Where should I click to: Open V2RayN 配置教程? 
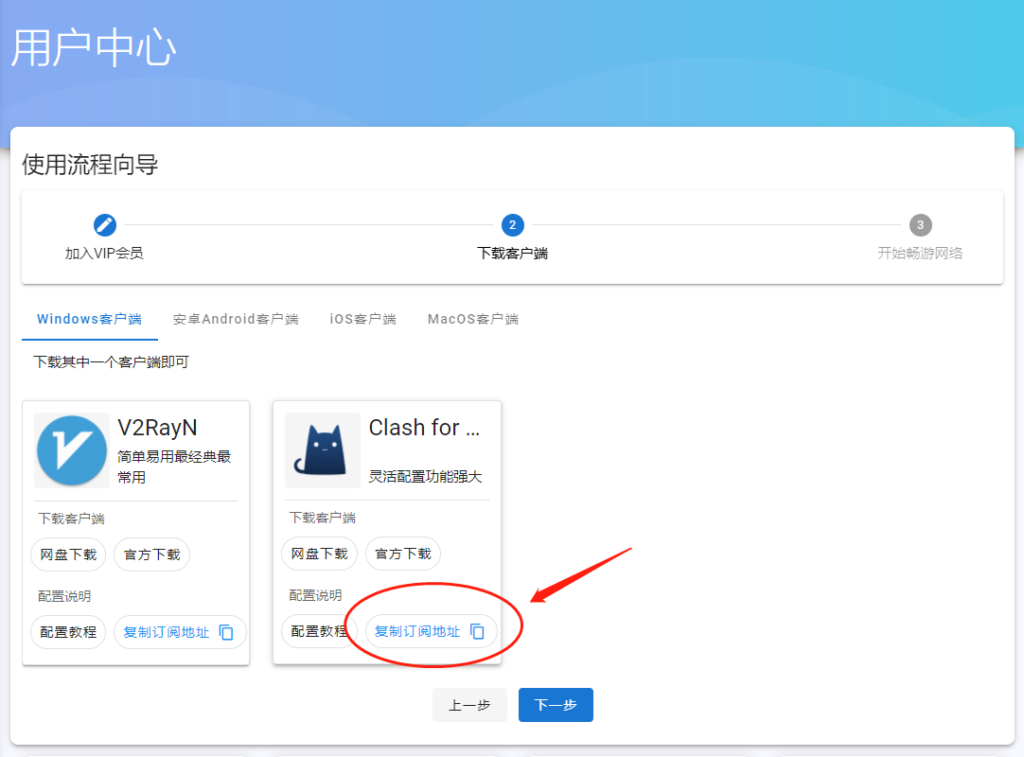coord(69,632)
